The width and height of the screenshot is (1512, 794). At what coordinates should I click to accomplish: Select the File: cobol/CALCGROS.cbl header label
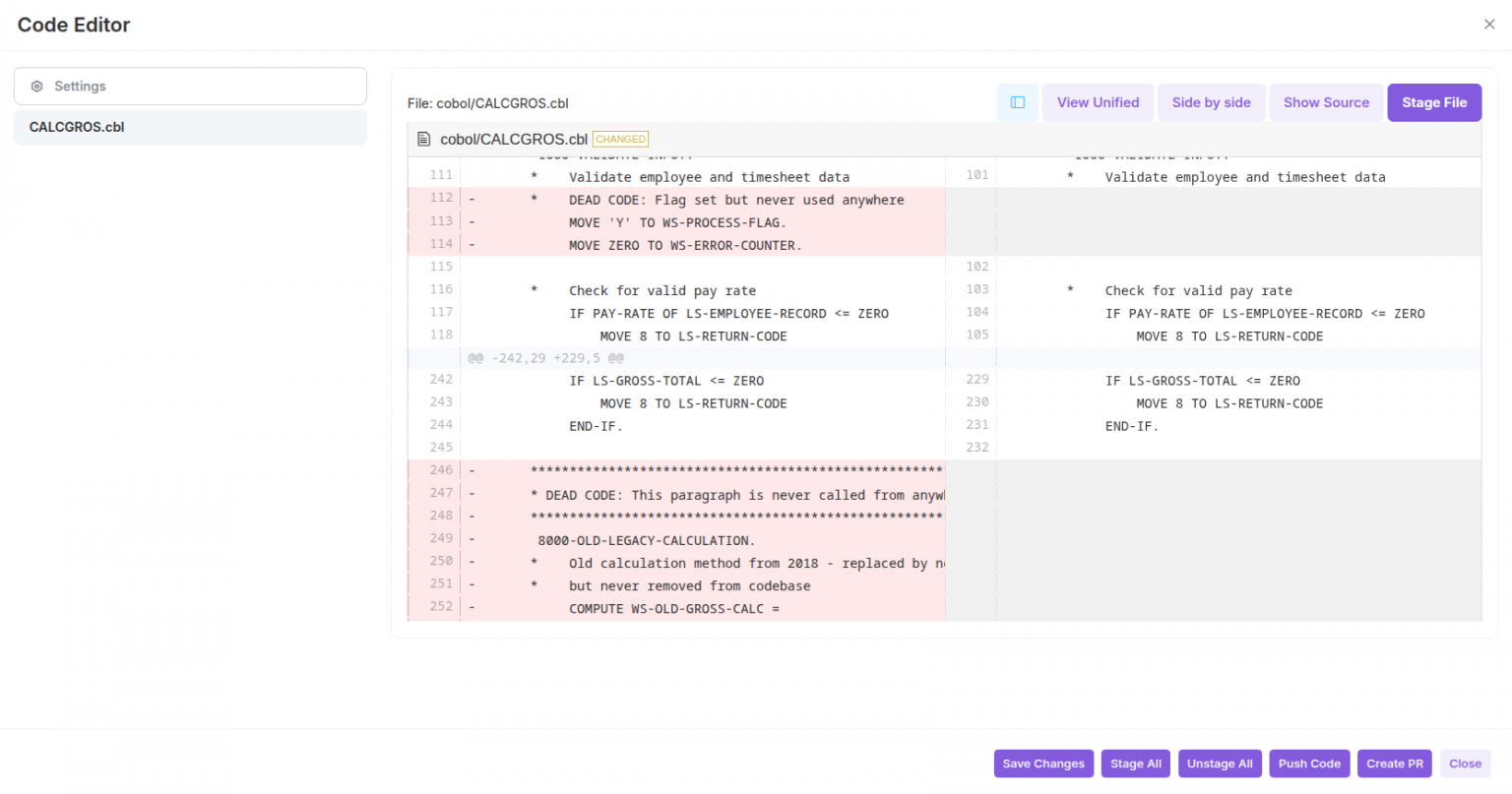pos(488,102)
